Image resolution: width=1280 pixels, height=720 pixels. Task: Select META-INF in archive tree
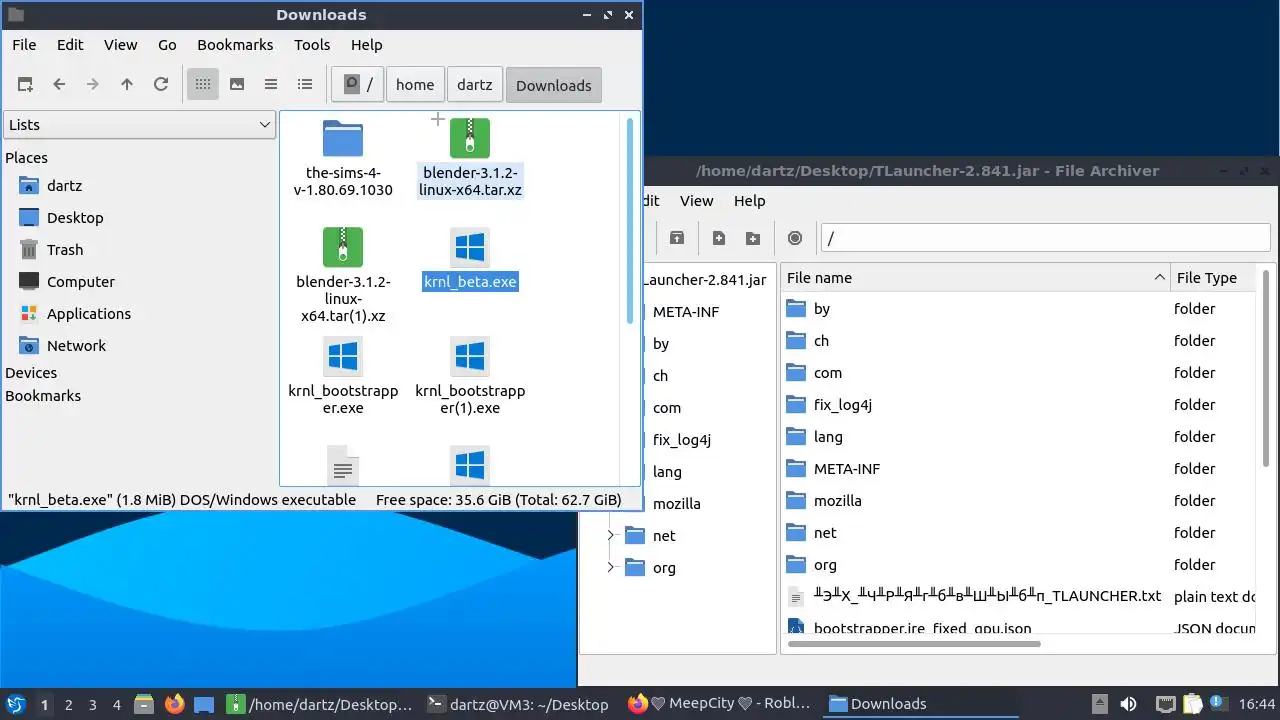click(686, 312)
